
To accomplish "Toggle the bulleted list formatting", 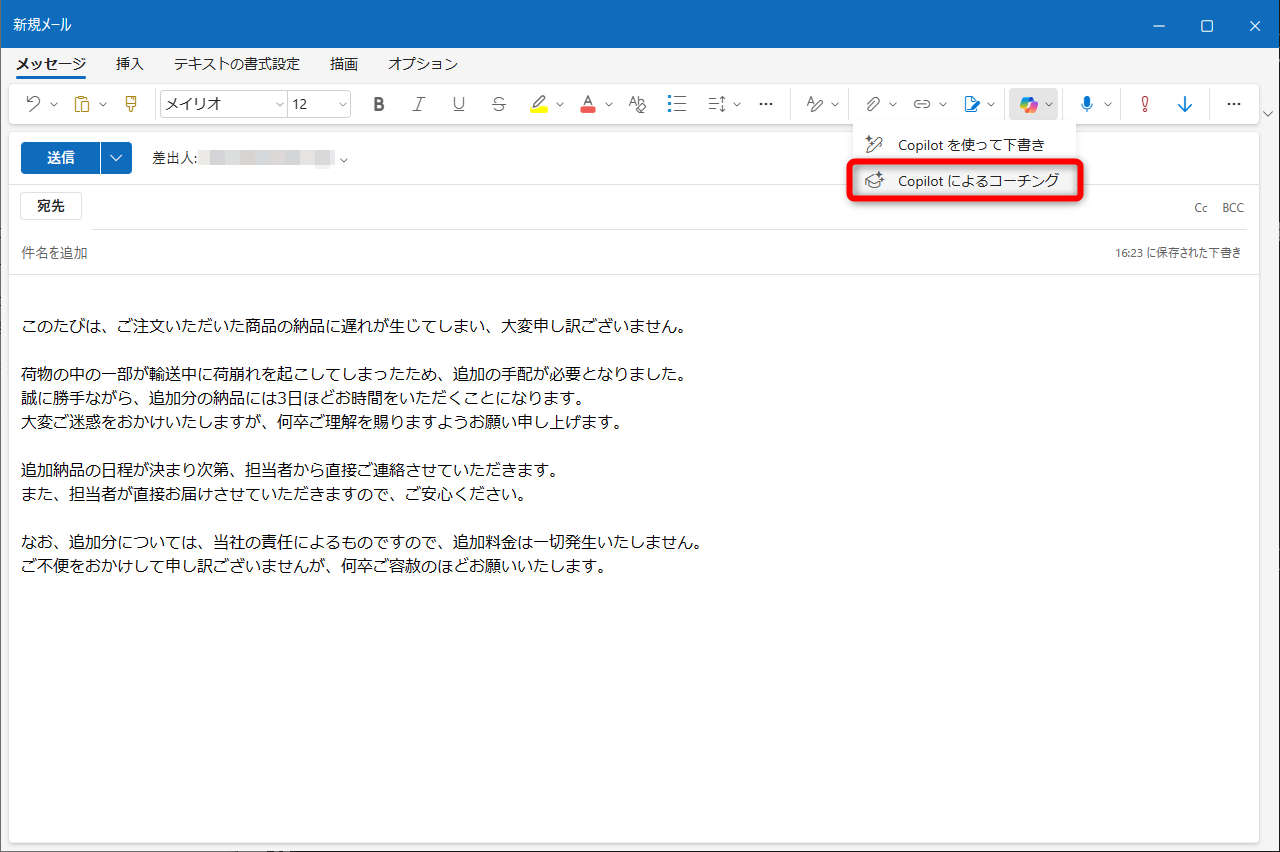I will point(677,103).
